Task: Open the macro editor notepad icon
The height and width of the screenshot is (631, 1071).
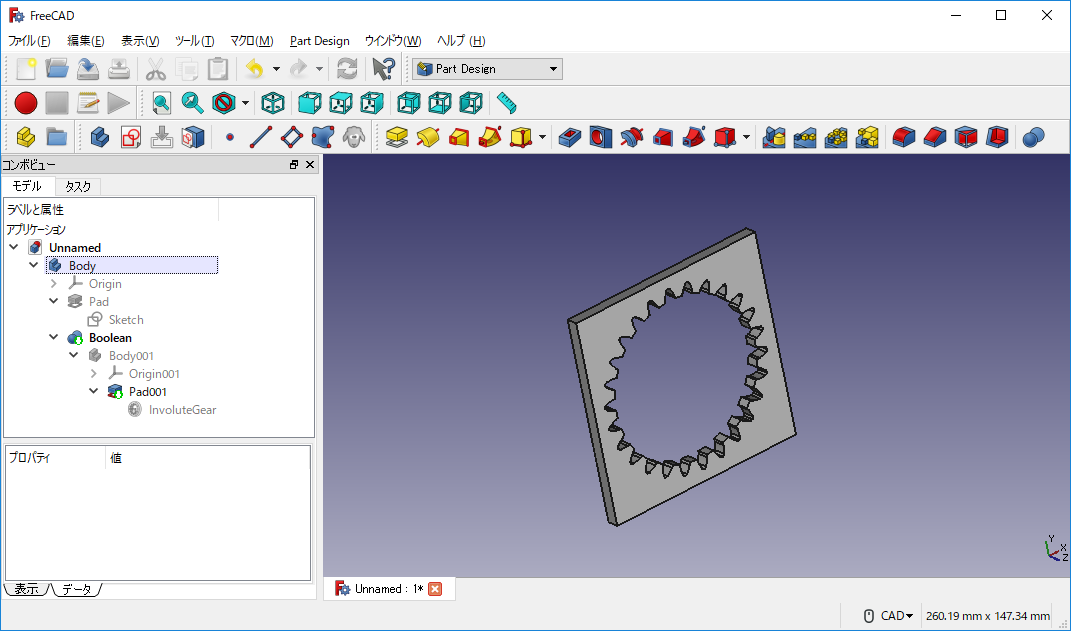Action: click(x=88, y=103)
